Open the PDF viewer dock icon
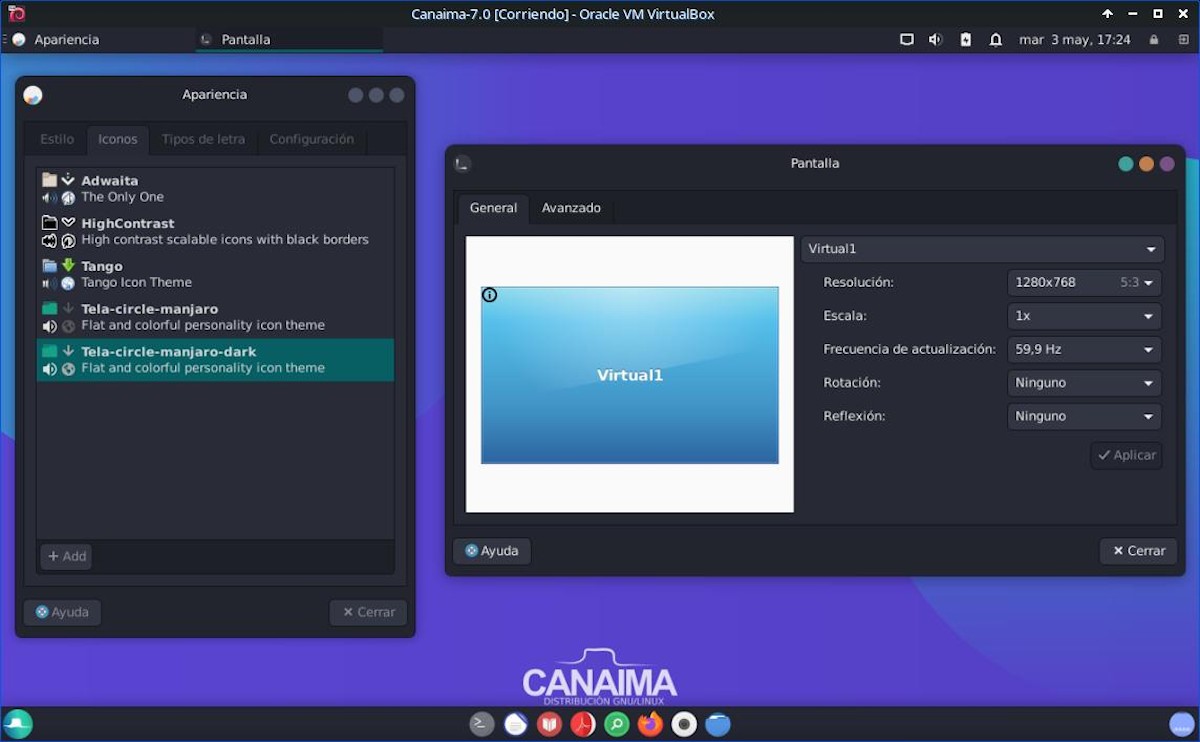The image size is (1200, 742). point(583,724)
